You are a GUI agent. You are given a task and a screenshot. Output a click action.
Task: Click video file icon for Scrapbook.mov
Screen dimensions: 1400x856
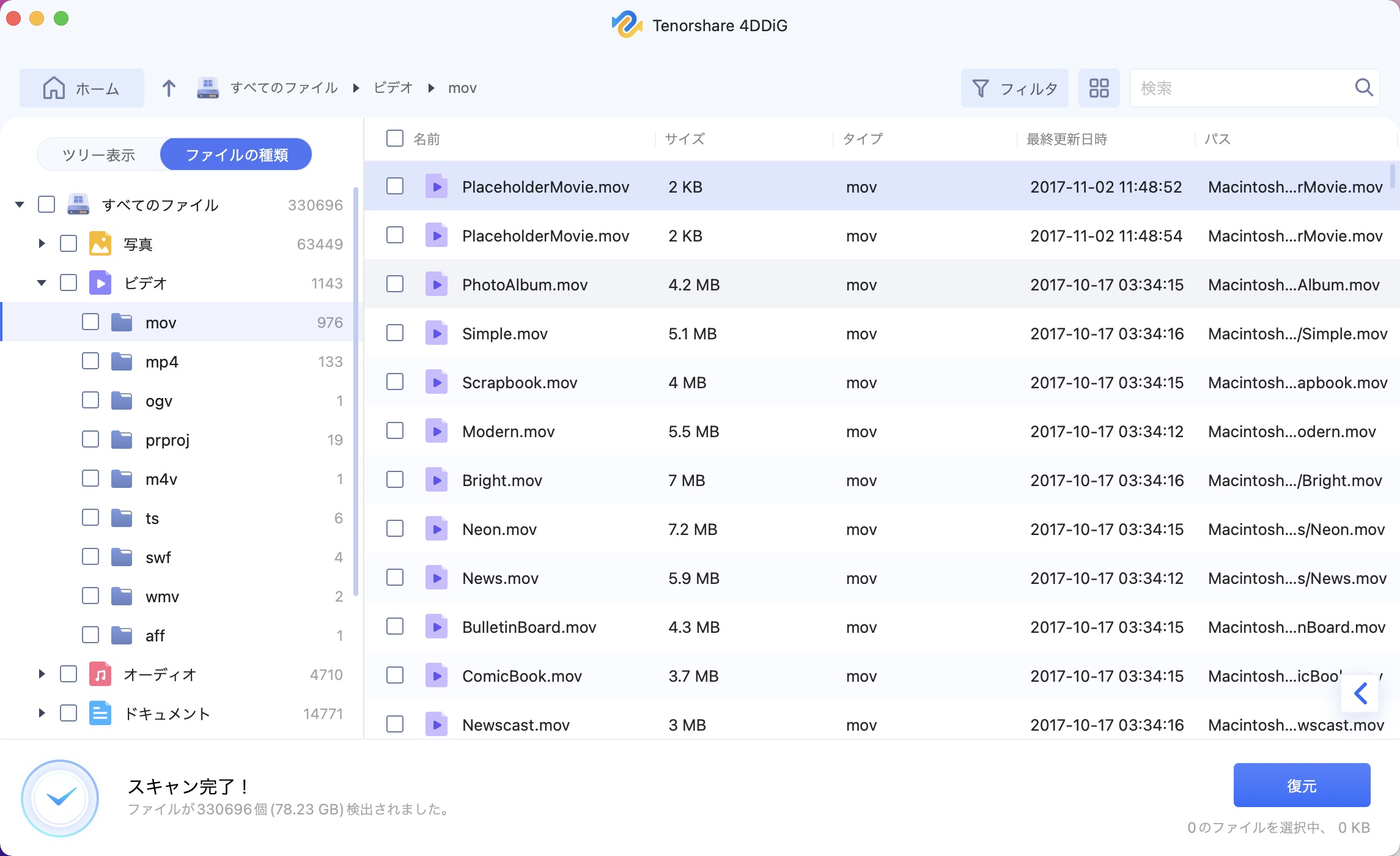point(437,382)
